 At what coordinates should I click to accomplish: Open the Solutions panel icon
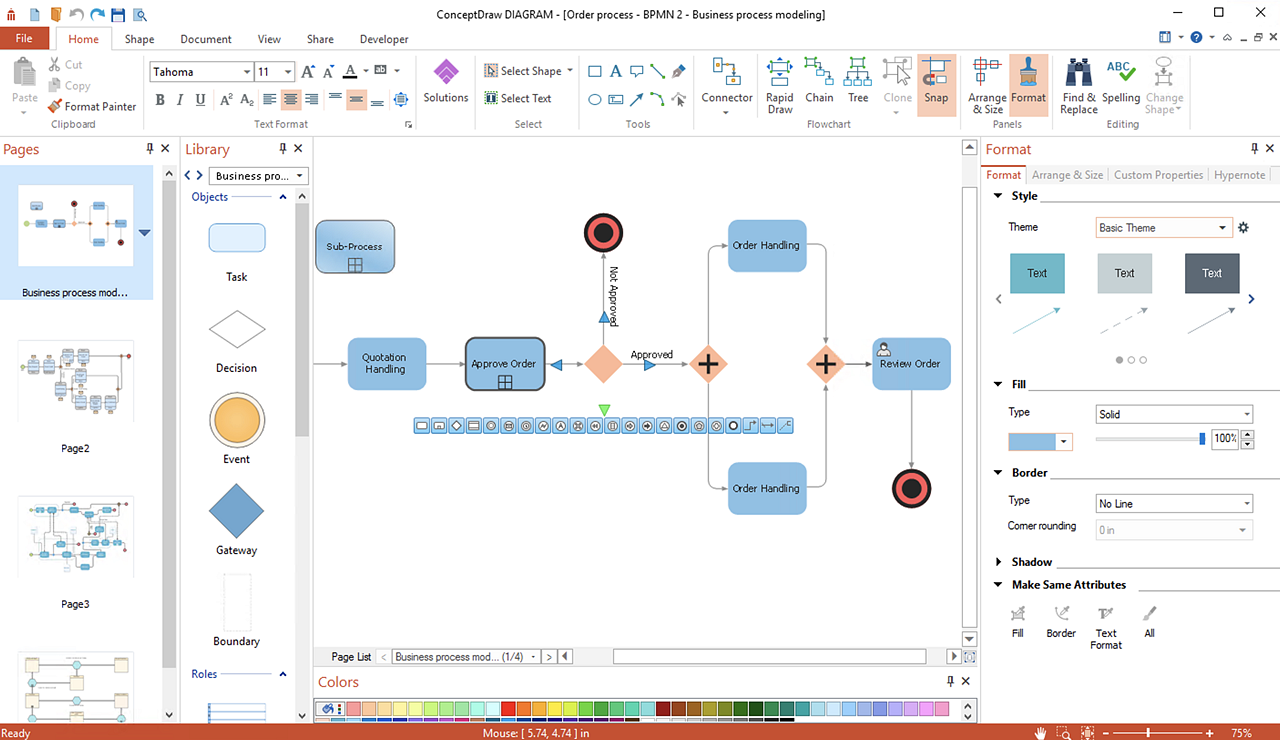pos(445,81)
